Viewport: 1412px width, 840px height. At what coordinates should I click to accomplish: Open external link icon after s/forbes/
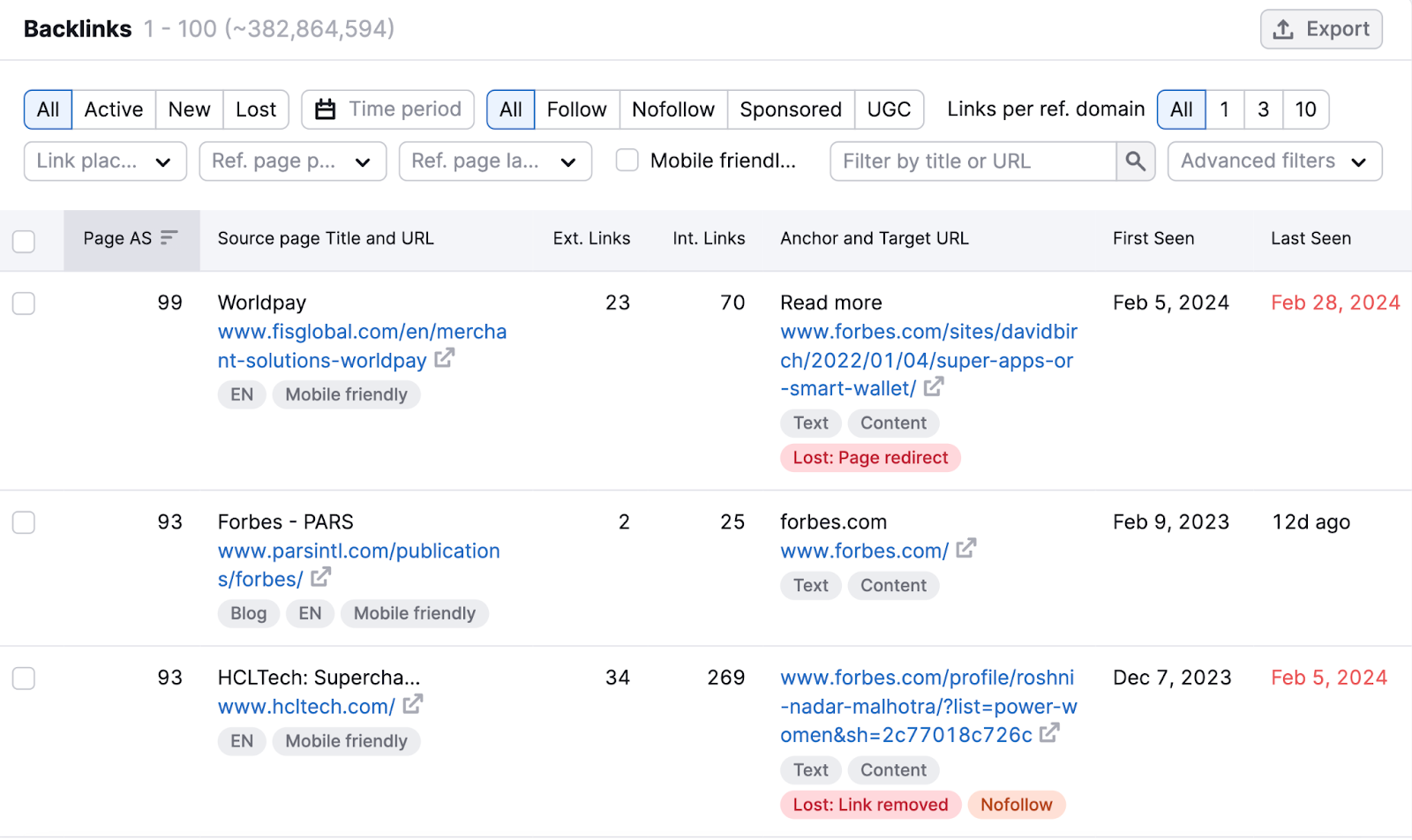pyautogui.click(x=320, y=577)
